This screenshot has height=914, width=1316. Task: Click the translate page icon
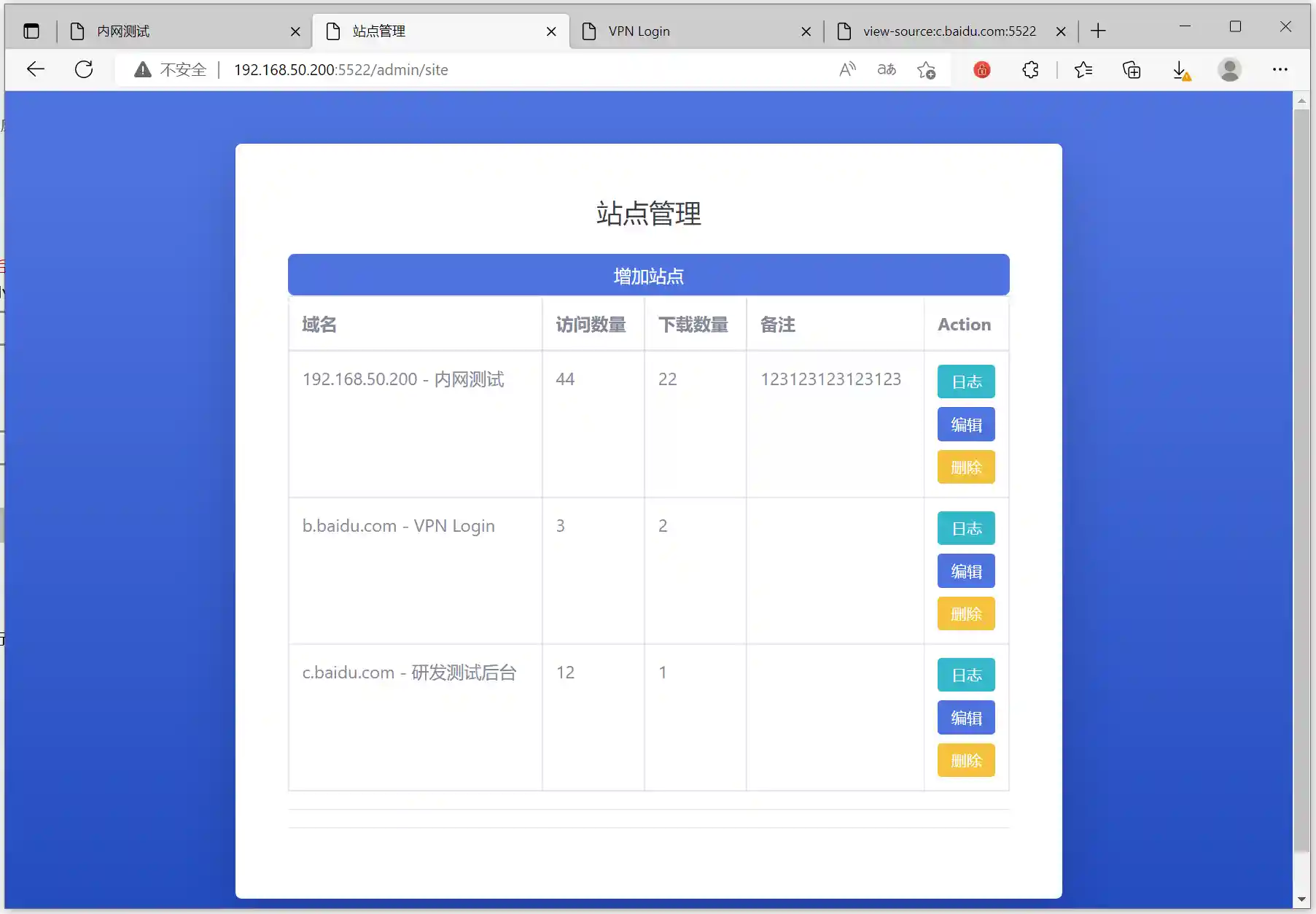click(x=887, y=69)
